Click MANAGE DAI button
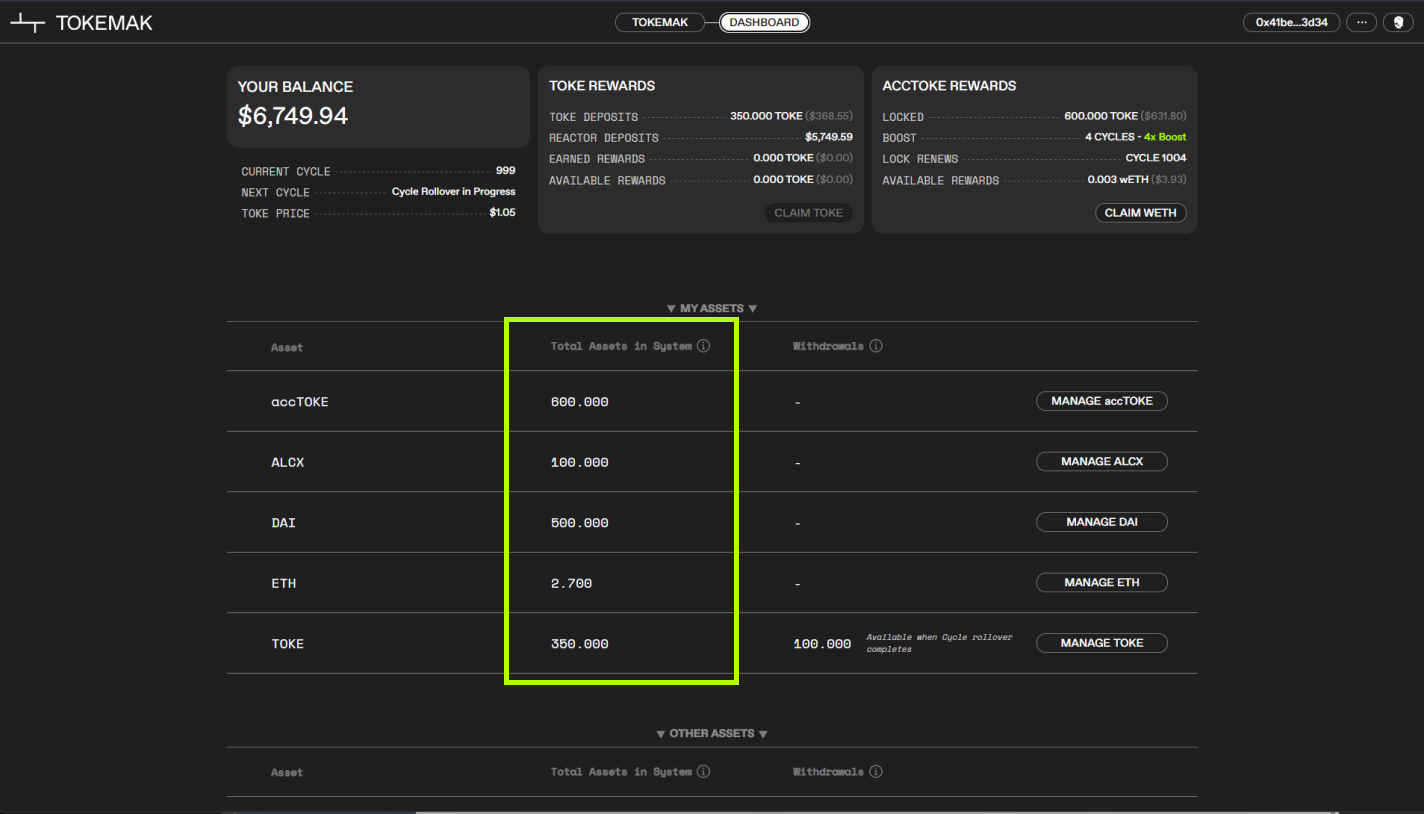1424x814 pixels. tap(1102, 522)
